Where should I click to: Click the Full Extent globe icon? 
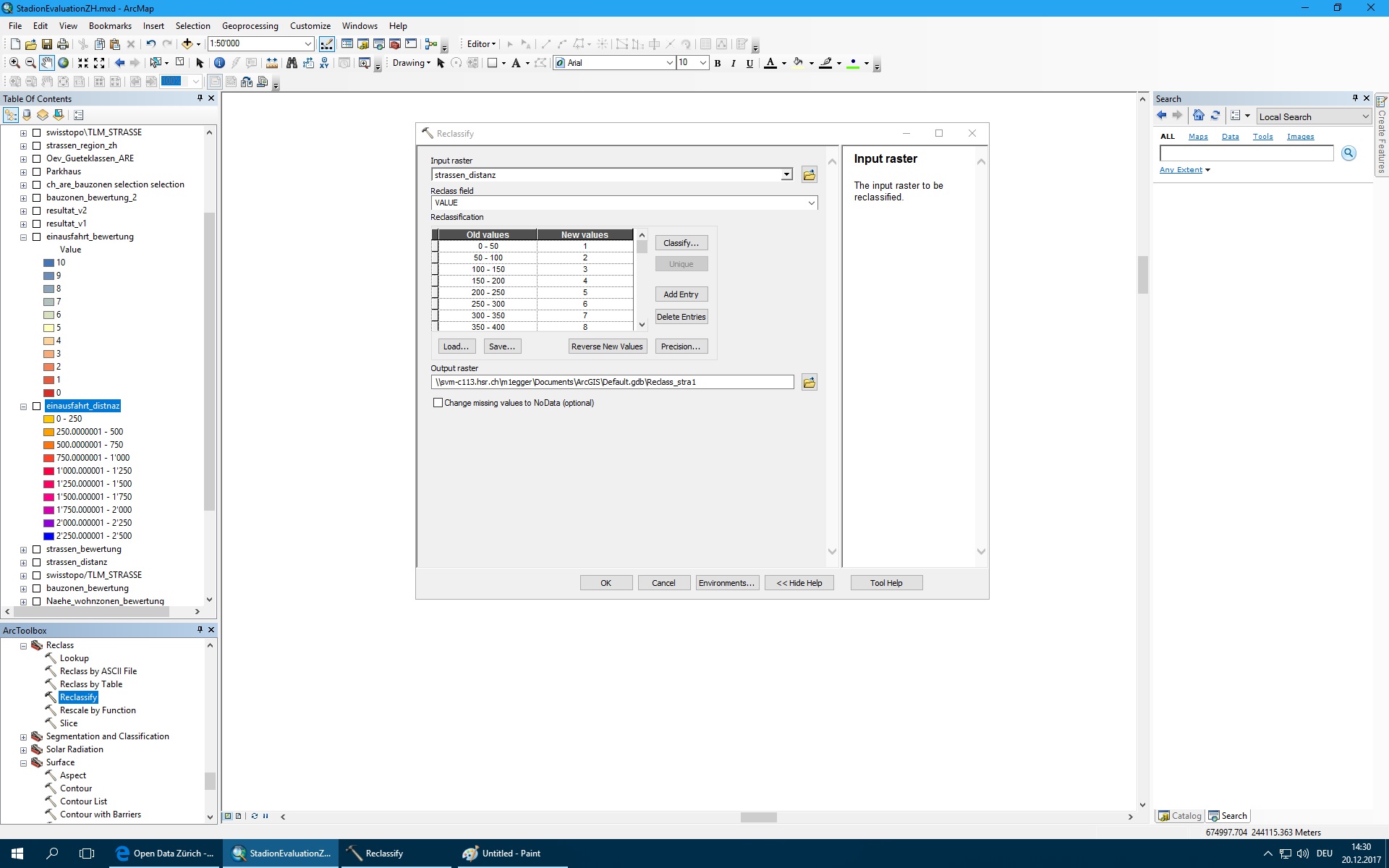64,63
